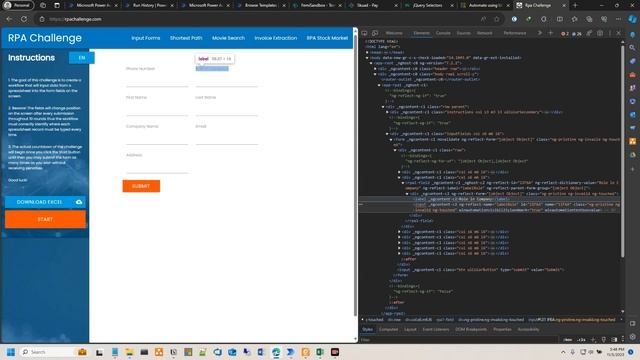Open DevTools customize menu with three dots

tap(610, 33)
